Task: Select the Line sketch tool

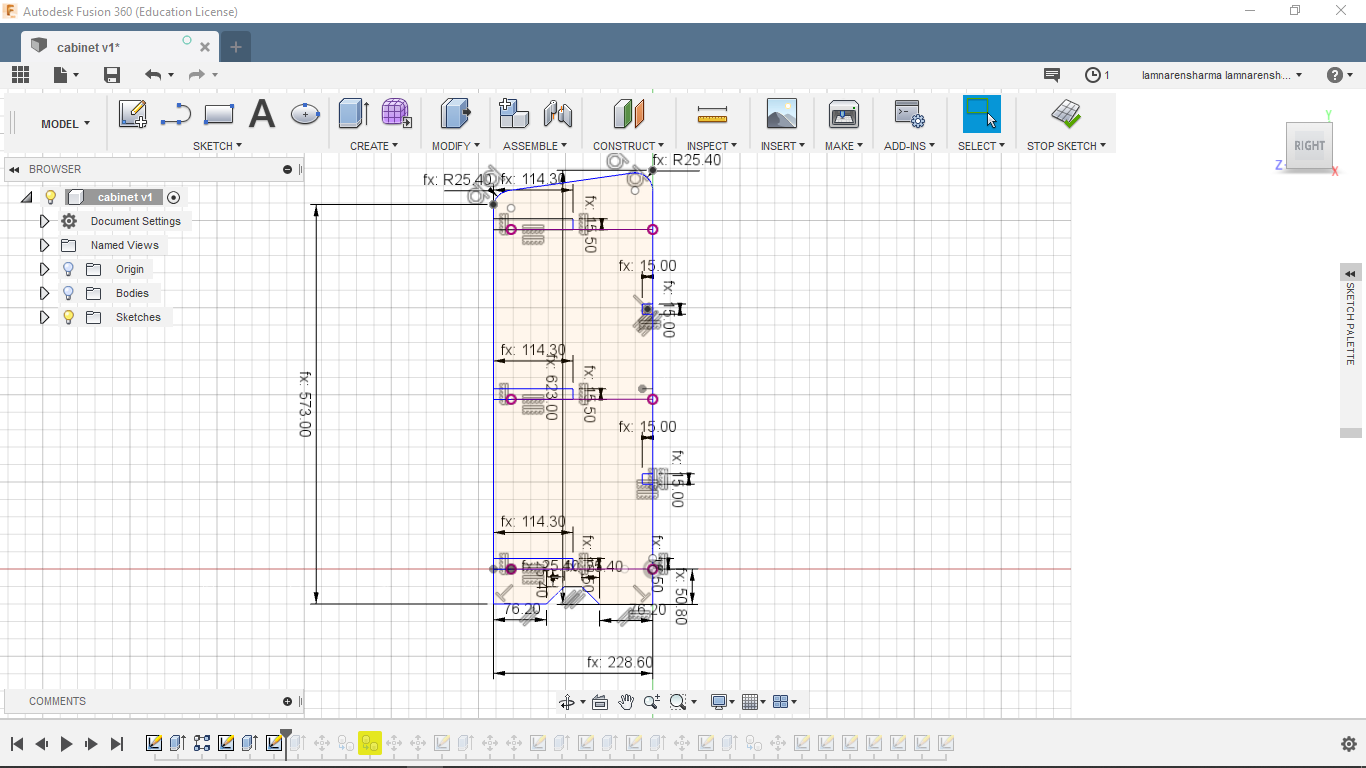Action: click(x=176, y=114)
